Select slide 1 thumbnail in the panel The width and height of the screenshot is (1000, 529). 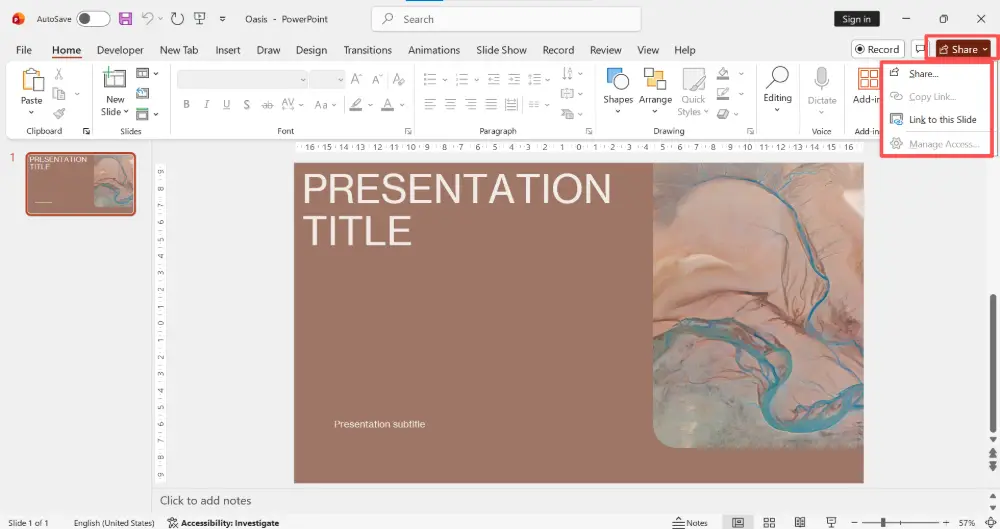80,184
